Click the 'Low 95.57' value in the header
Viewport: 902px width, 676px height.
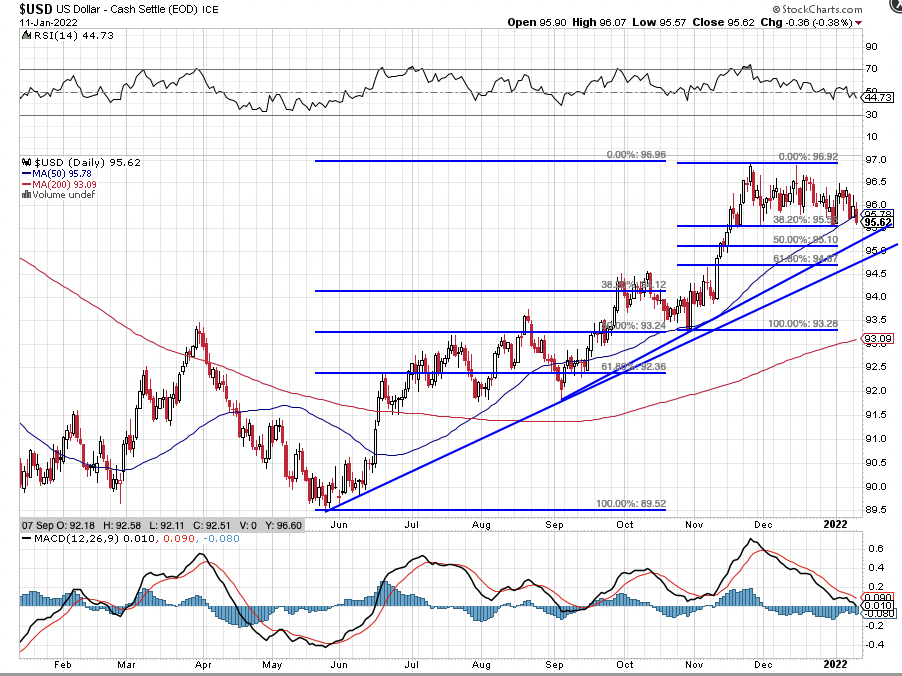(x=659, y=22)
